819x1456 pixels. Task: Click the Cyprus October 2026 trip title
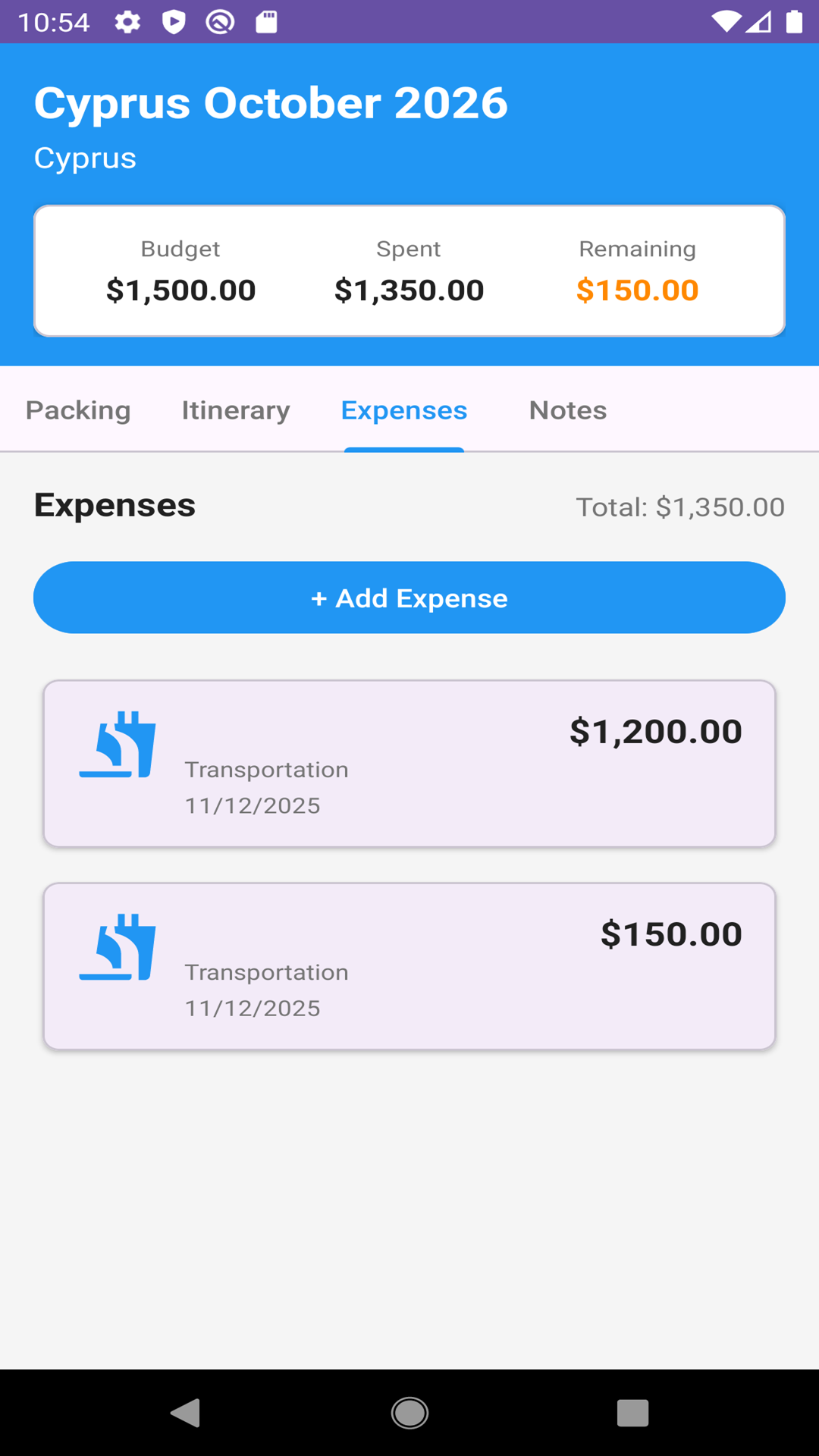271,103
